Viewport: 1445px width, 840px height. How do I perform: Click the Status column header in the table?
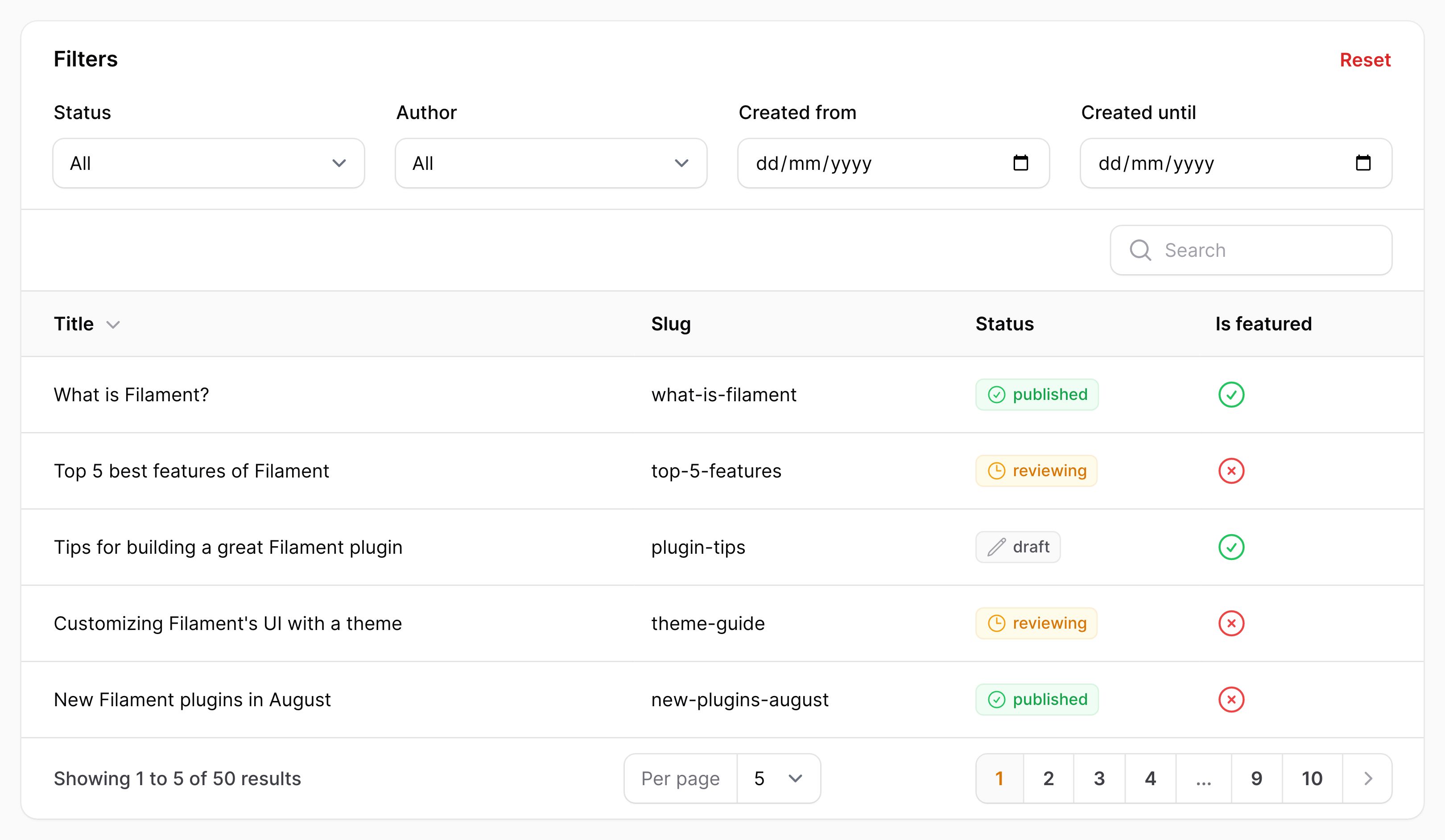[1005, 324]
